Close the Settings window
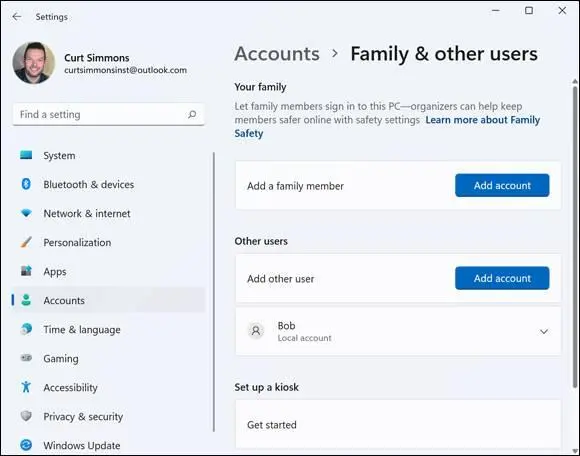The image size is (580, 456). pos(562,10)
